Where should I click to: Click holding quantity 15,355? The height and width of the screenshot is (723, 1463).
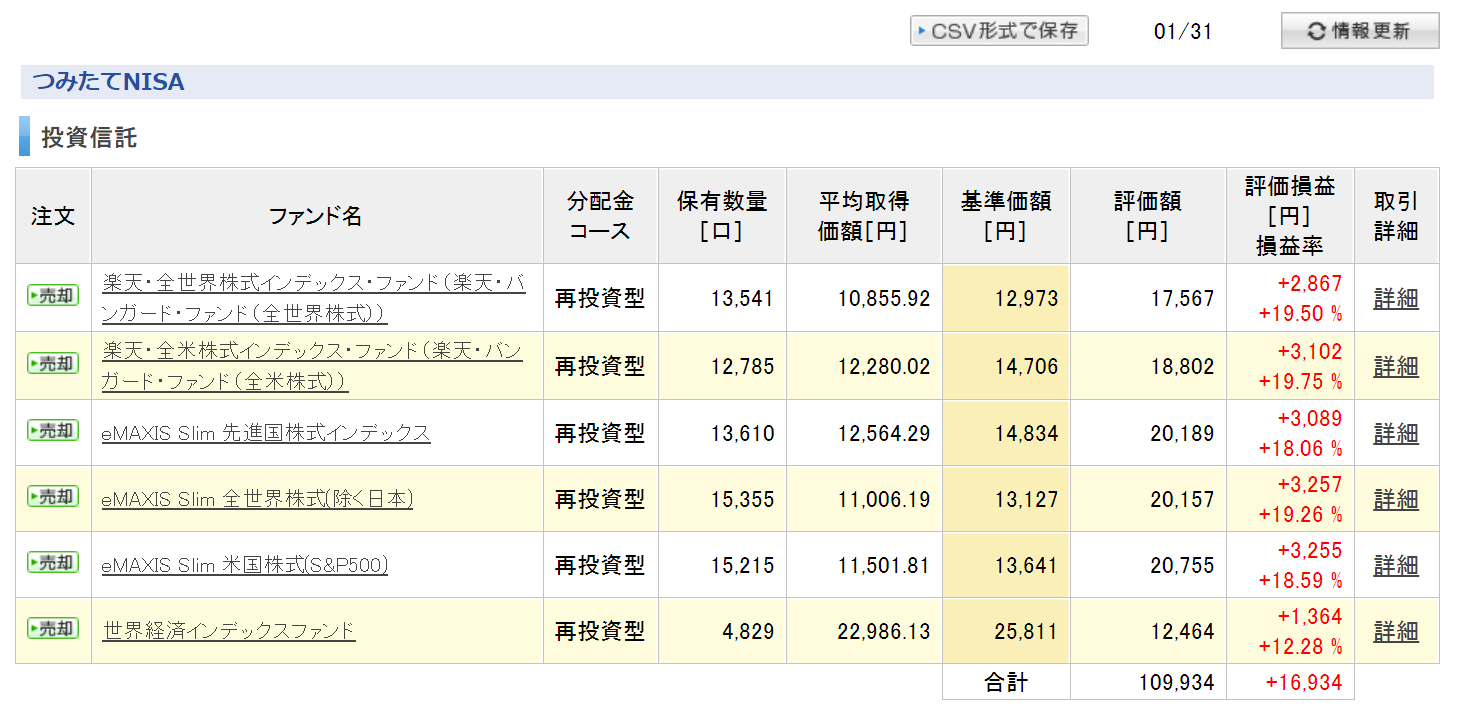[x=742, y=499]
